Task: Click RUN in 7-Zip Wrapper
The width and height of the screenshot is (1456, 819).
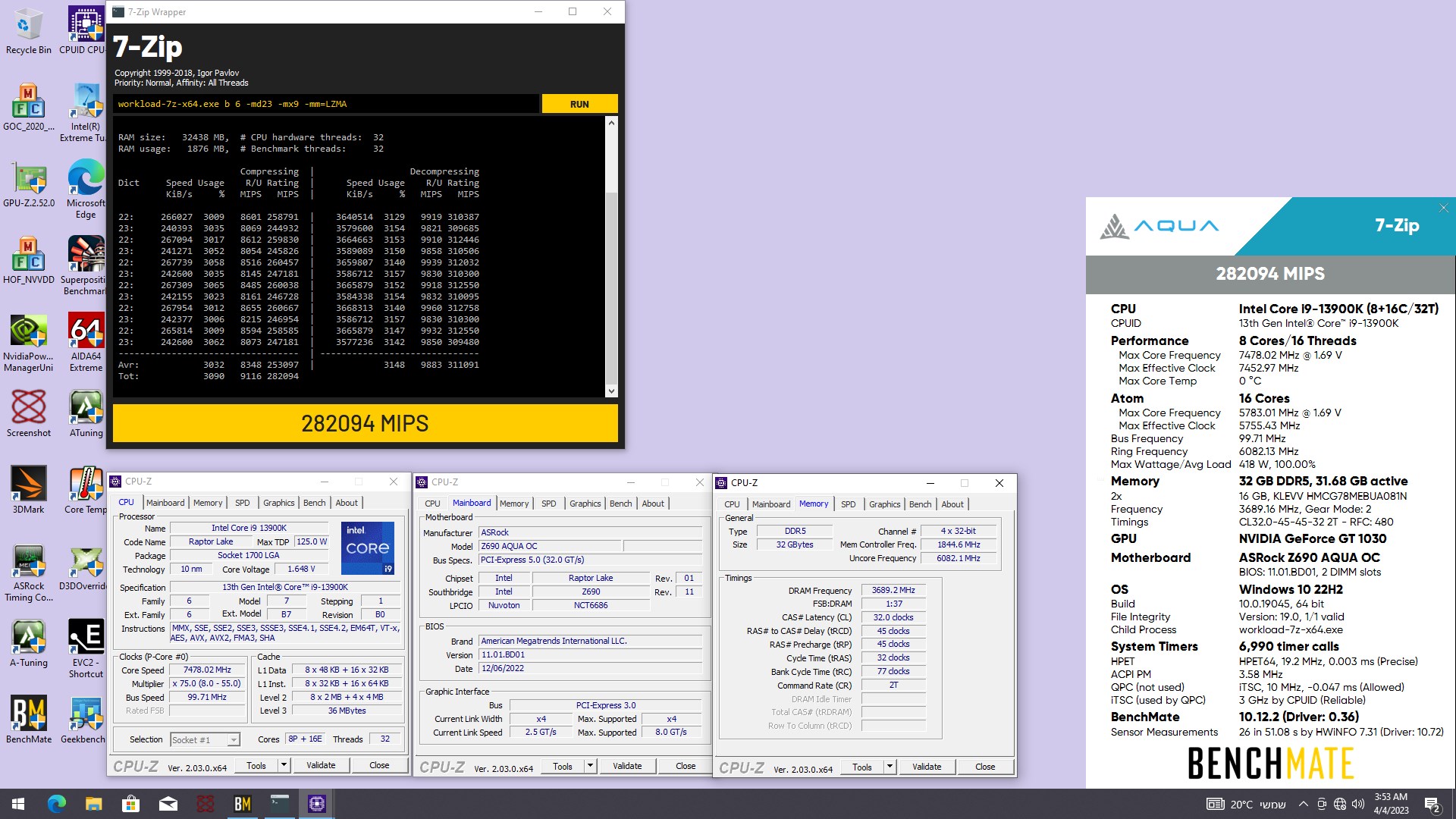Action: (579, 104)
